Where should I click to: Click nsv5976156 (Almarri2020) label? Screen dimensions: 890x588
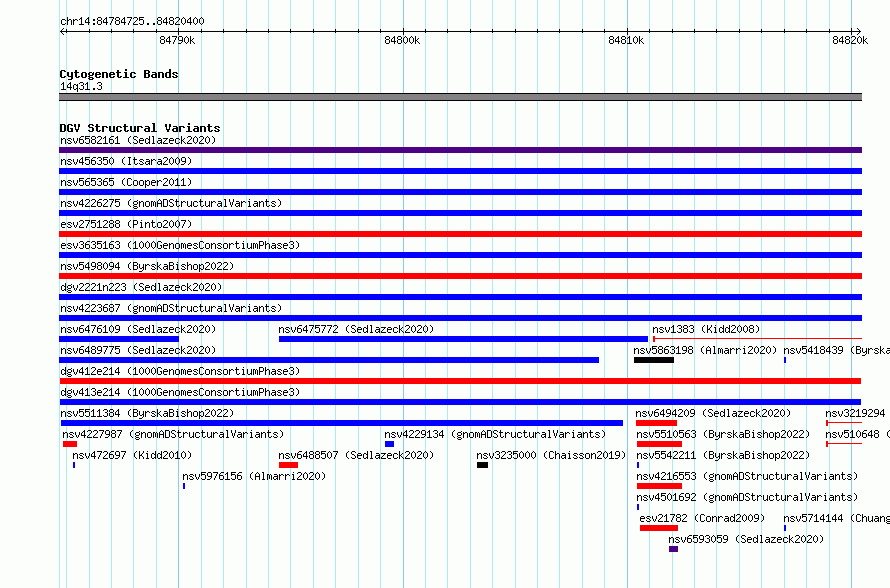254,476
